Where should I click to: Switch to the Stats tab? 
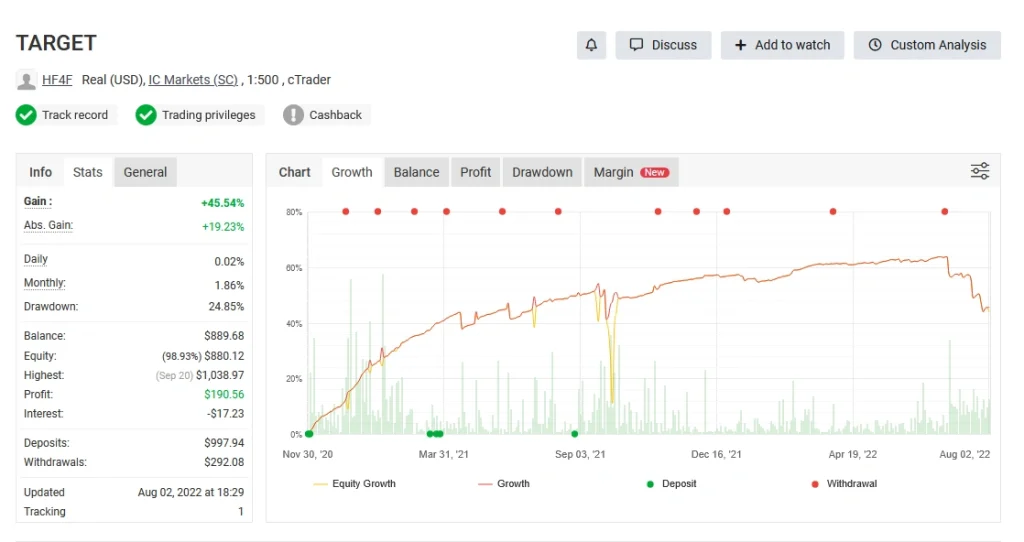88,172
